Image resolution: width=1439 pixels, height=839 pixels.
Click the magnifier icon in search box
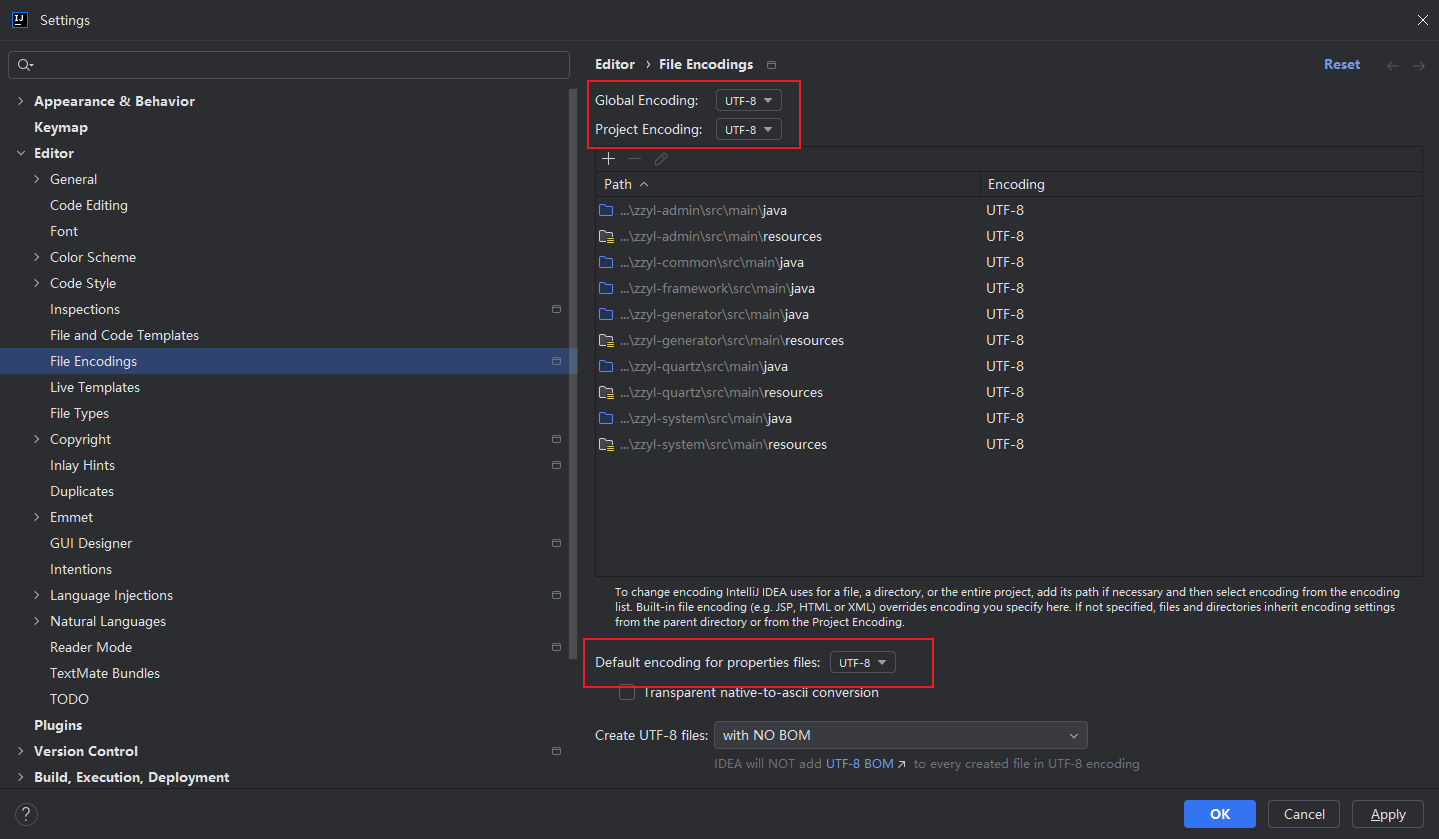point(25,65)
